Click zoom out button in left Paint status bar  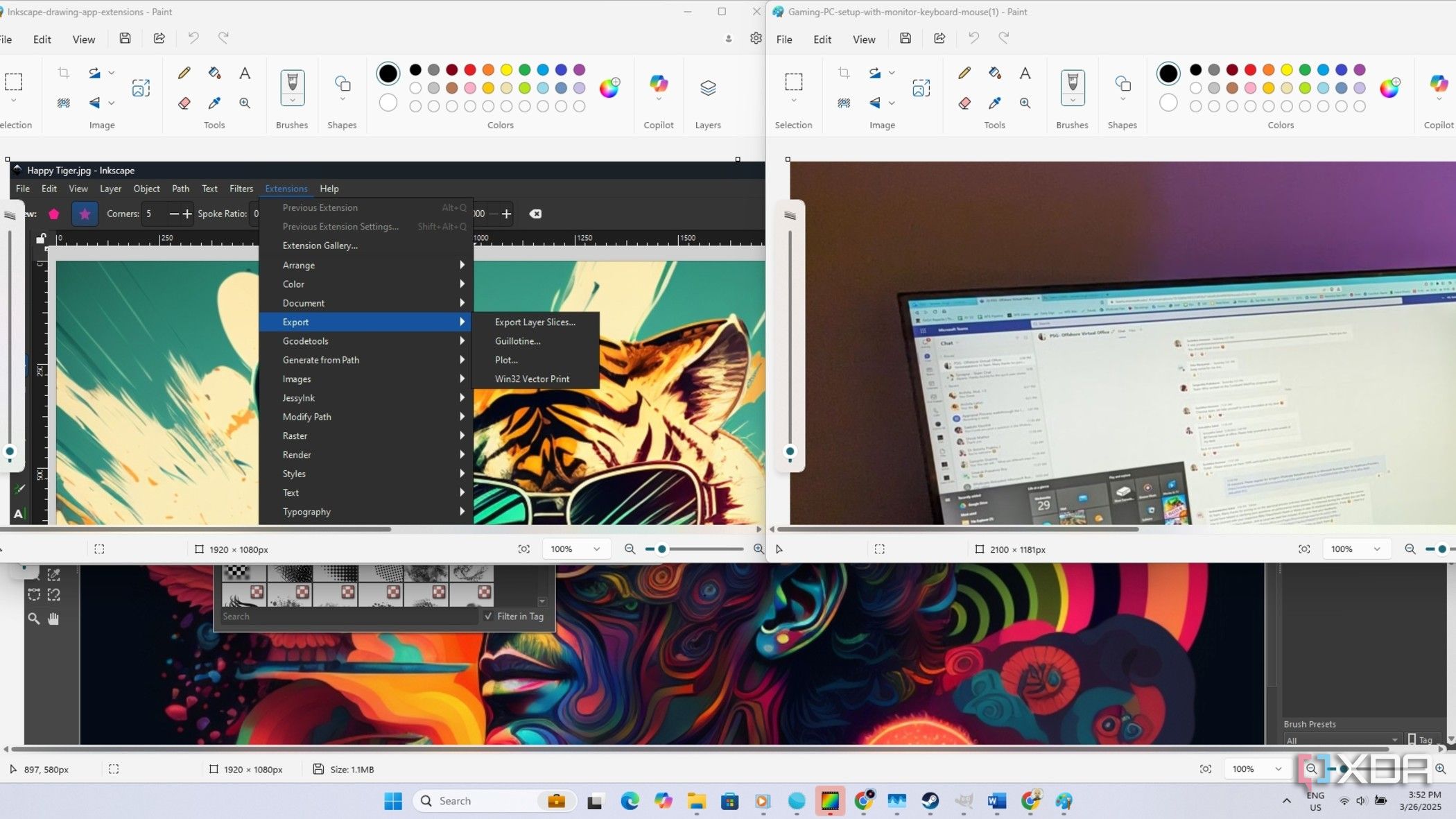click(x=630, y=549)
